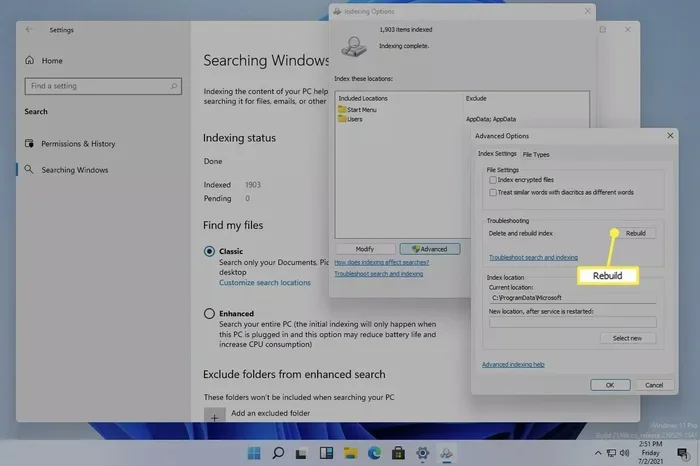Click the Rebuild button in Advanced Options
700x466 pixels.
[x=635, y=233]
